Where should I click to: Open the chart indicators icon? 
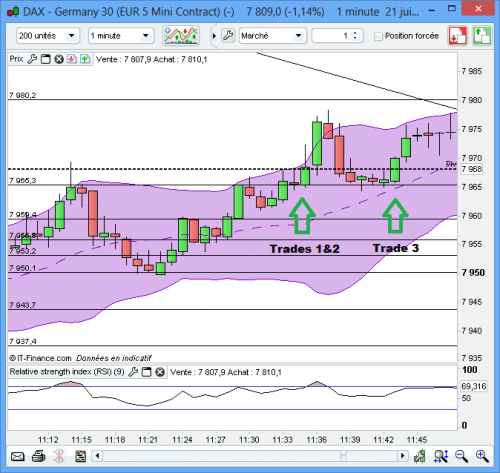(181, 35)
